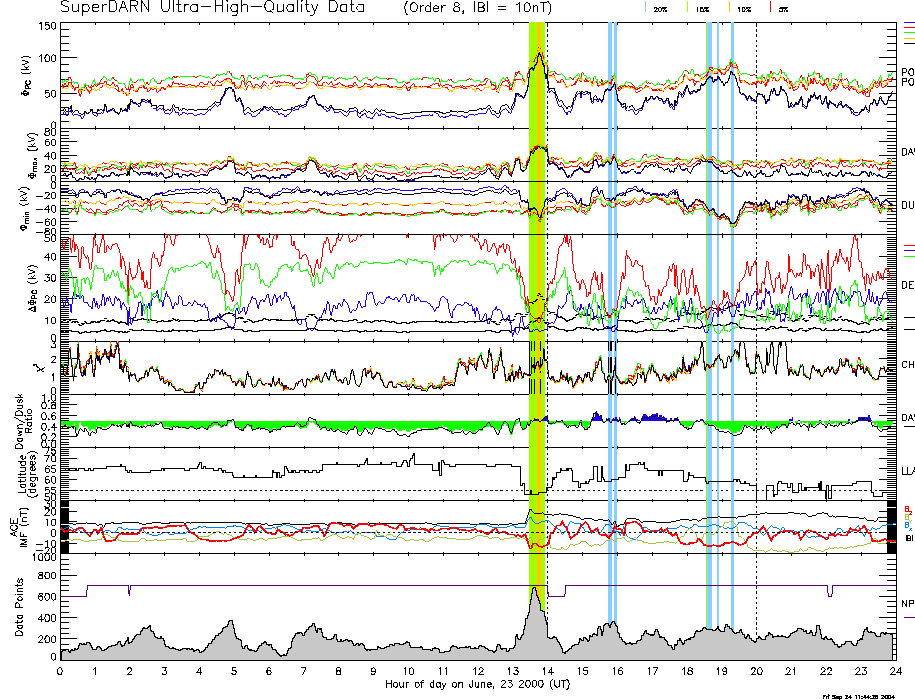Click the x-axis title Hour of day

coord(477,685)
